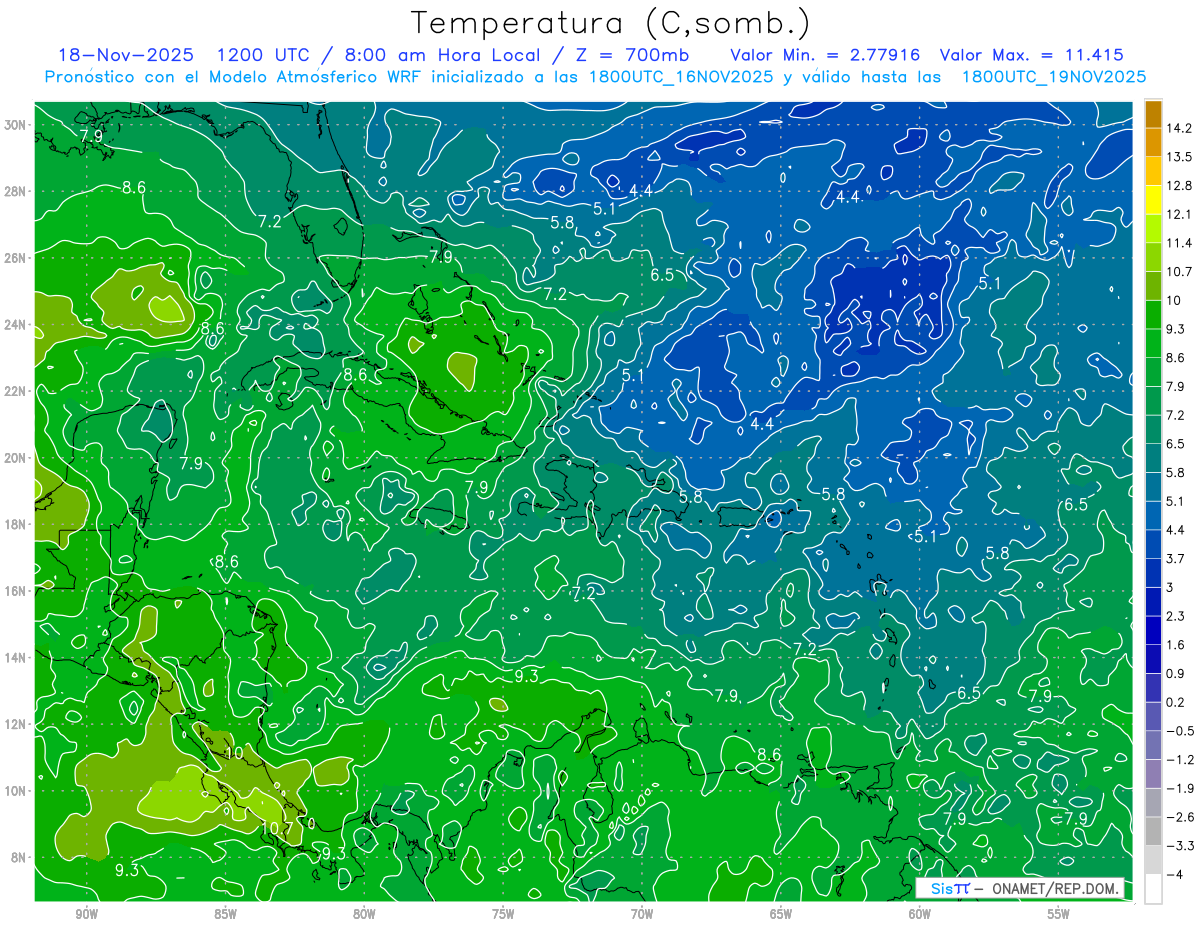
Task: Click dark blue swatch between 1.6 and 2.3
Action: (x=1153, y=631)
